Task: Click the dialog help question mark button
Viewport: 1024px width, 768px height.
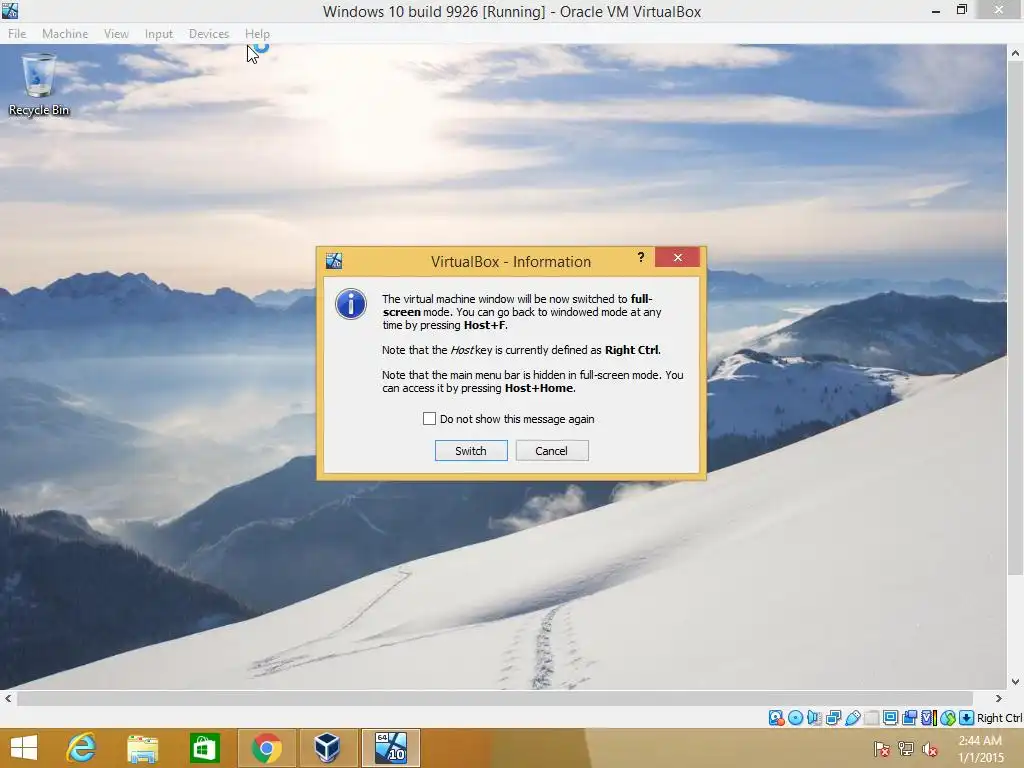Action: [641, 257]
